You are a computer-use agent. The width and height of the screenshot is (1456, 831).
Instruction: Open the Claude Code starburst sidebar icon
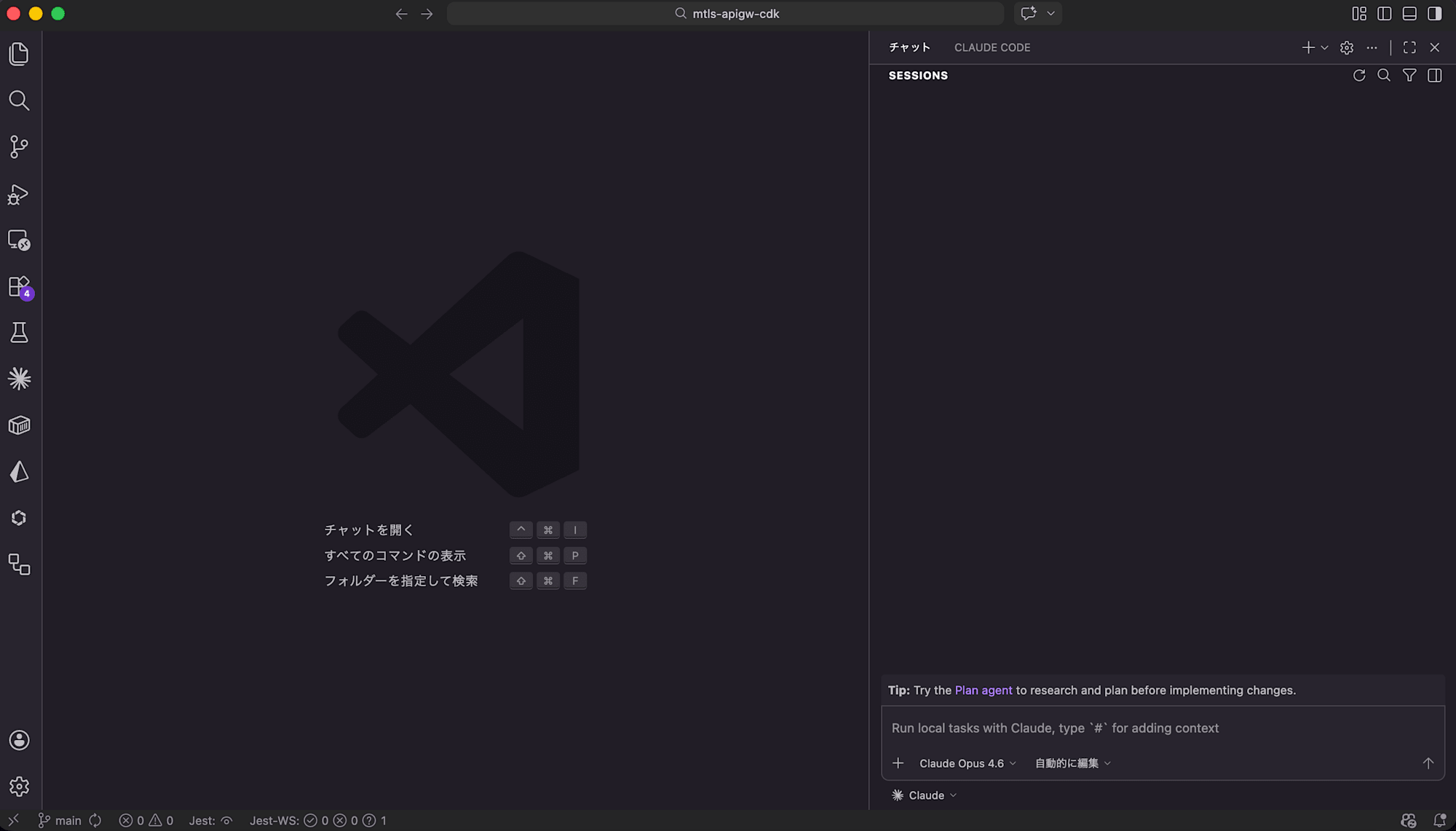pos(19,379)
